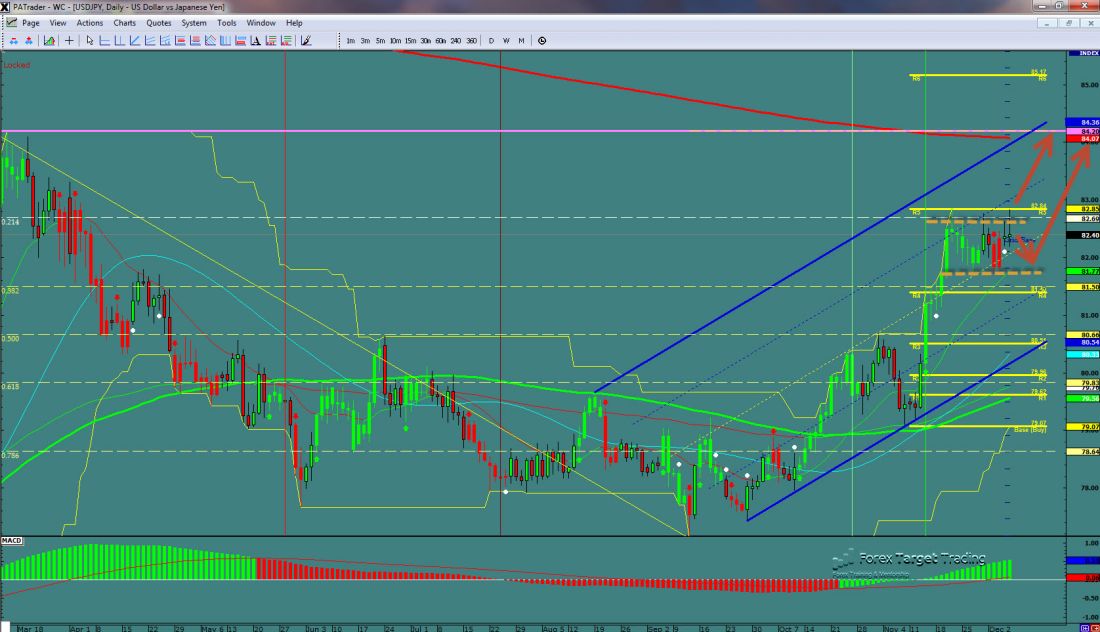Select the D daily timeframe
1100x632 pixels.
pyautogui.click(x=491, y=41)
